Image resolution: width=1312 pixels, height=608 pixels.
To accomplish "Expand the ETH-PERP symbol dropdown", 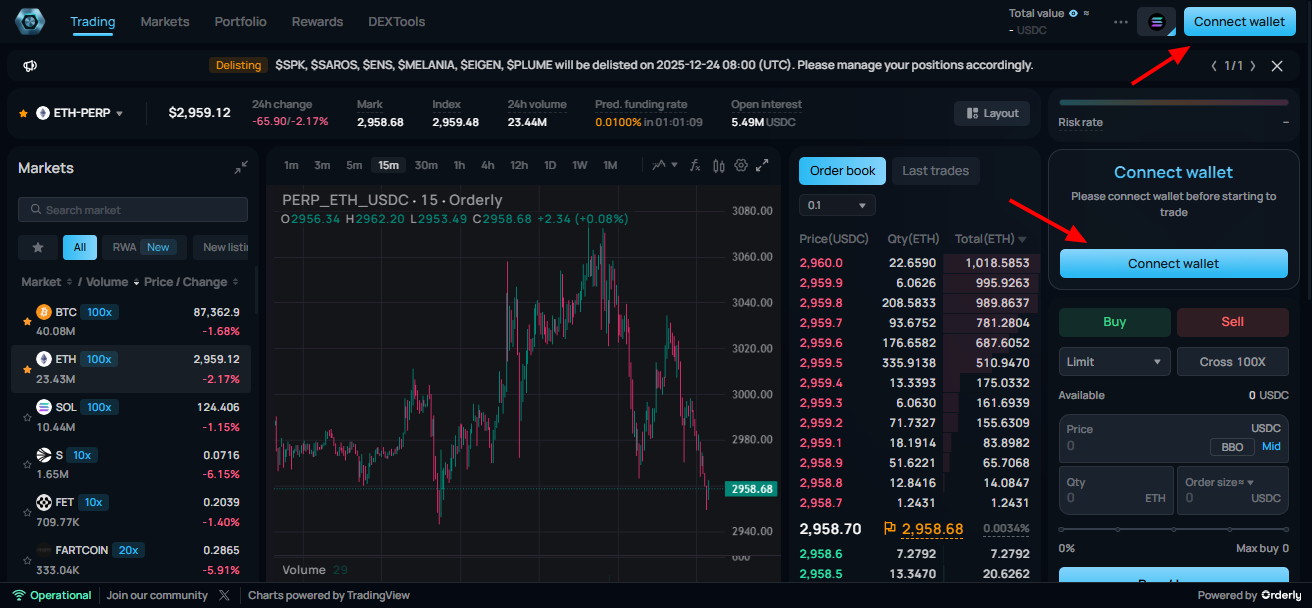I will 120,113.
